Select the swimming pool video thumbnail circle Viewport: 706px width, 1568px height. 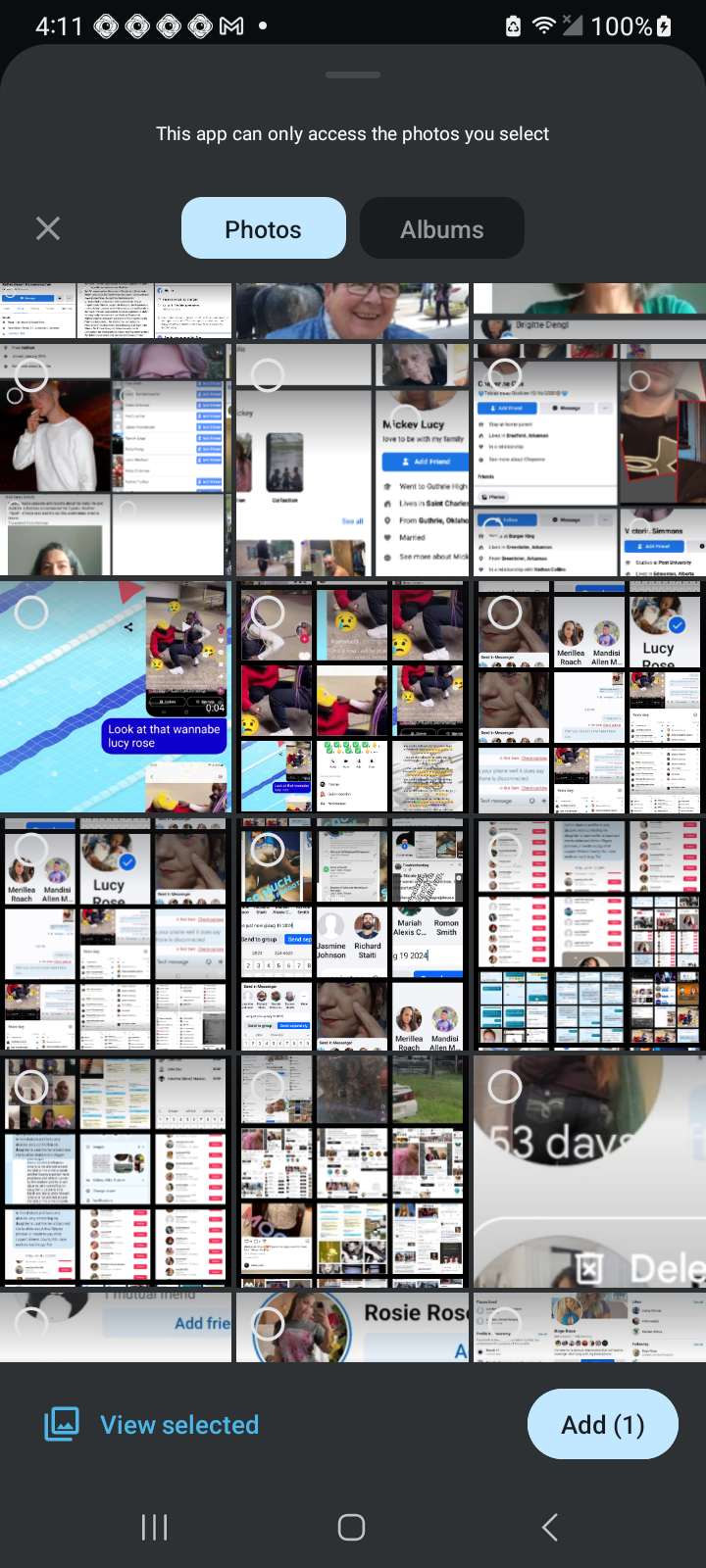pos(31,612)
